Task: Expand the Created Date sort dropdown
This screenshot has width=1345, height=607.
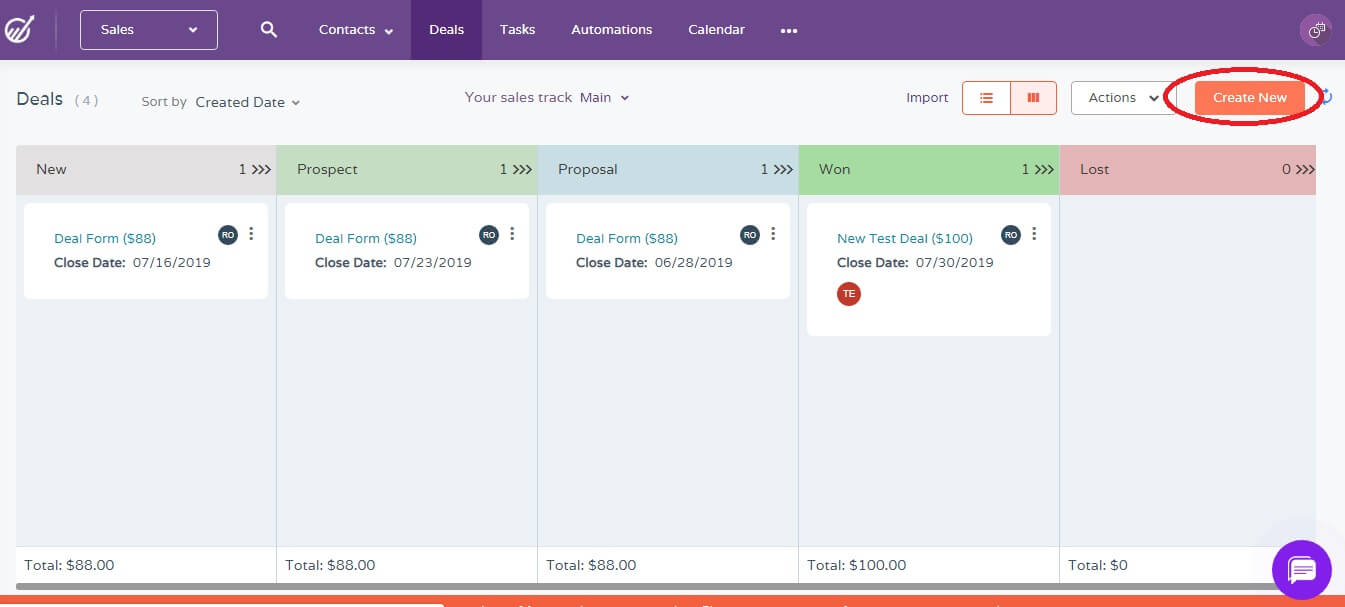Action: 247,102
